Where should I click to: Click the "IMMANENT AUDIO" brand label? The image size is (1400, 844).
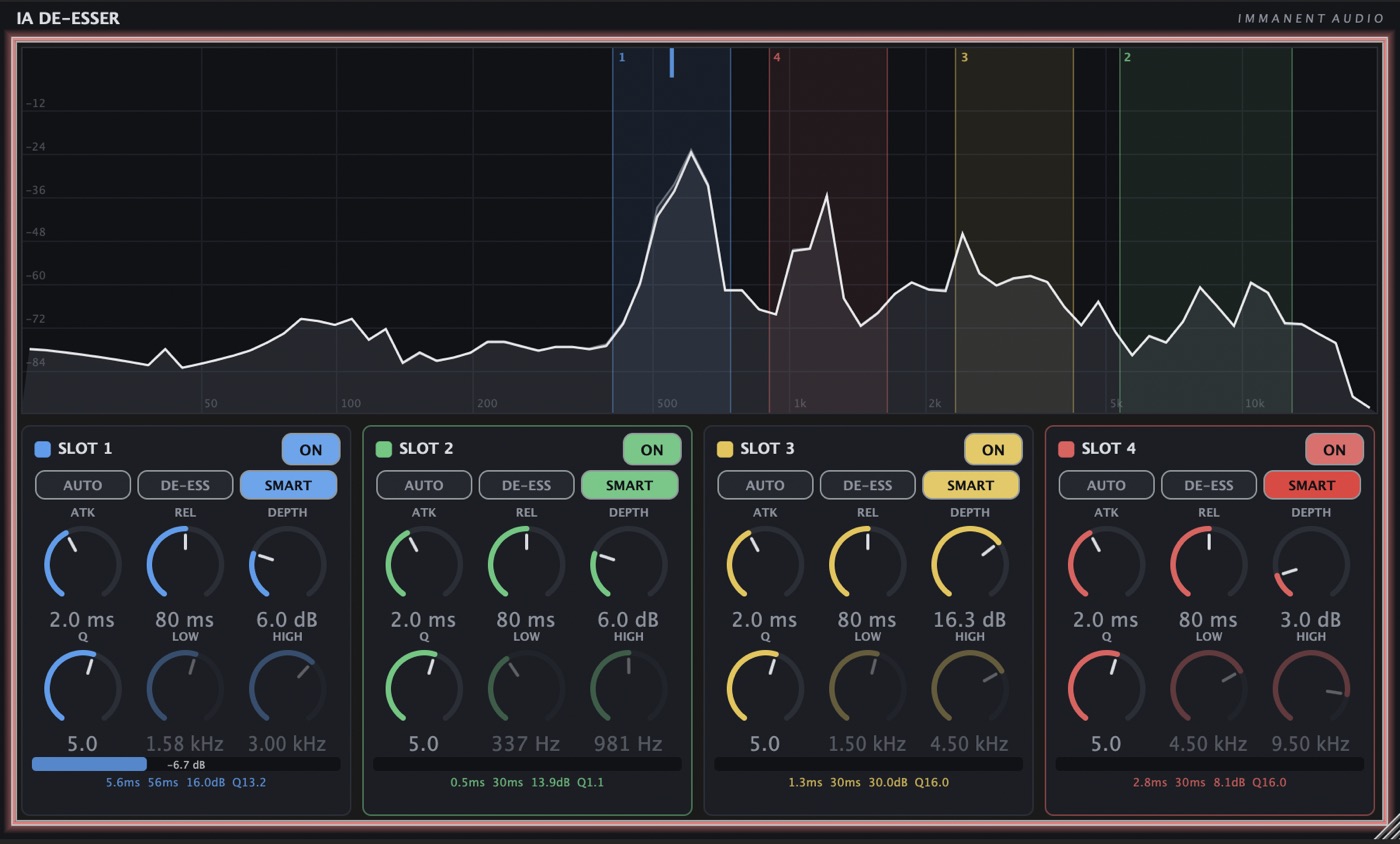click(1311, 18)
